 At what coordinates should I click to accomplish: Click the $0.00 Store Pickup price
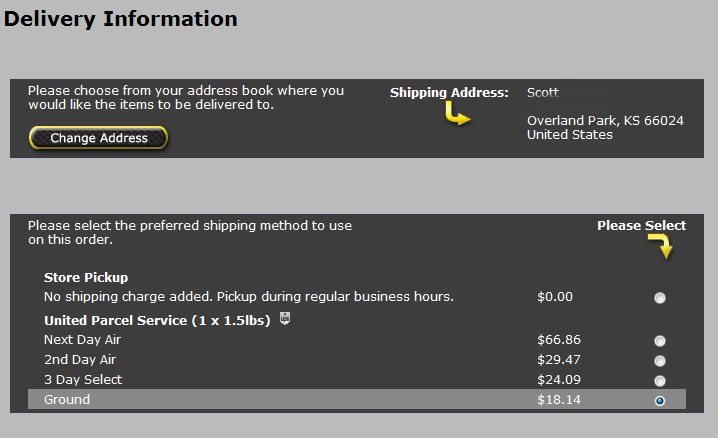click(x=554, y=297)
